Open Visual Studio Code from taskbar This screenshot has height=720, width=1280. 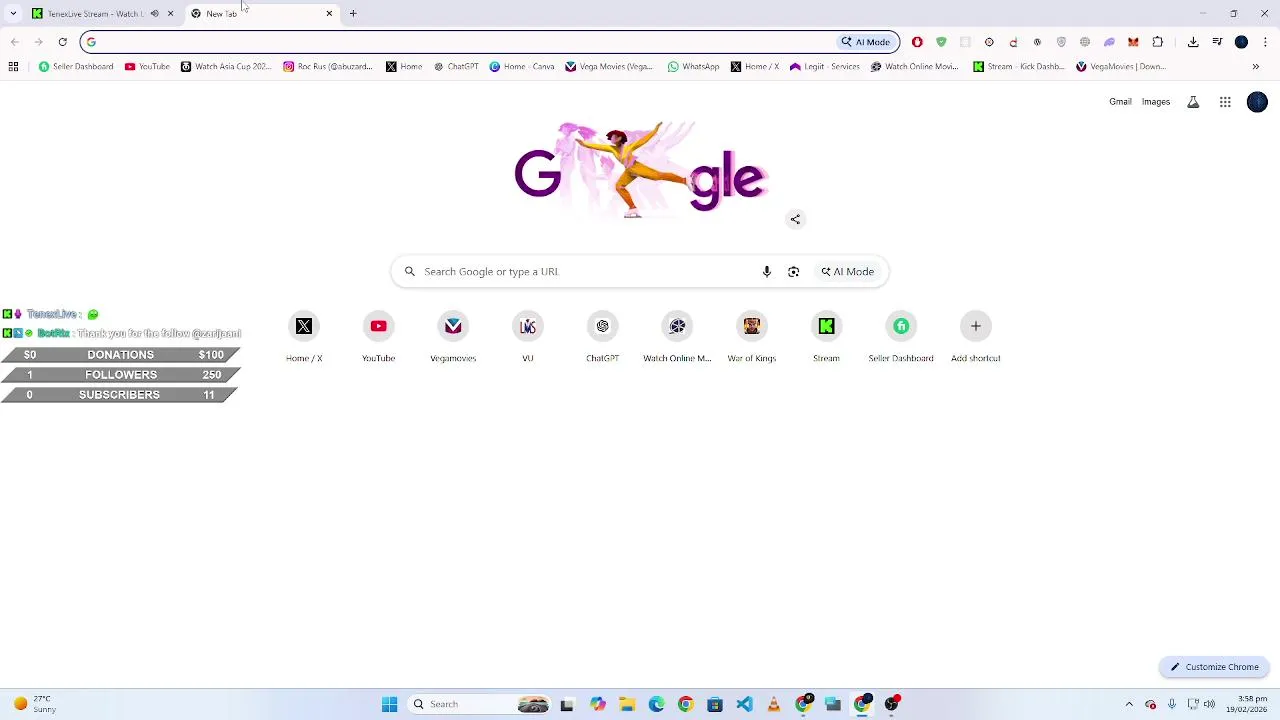pyautogui.click(x=744, y=704)
